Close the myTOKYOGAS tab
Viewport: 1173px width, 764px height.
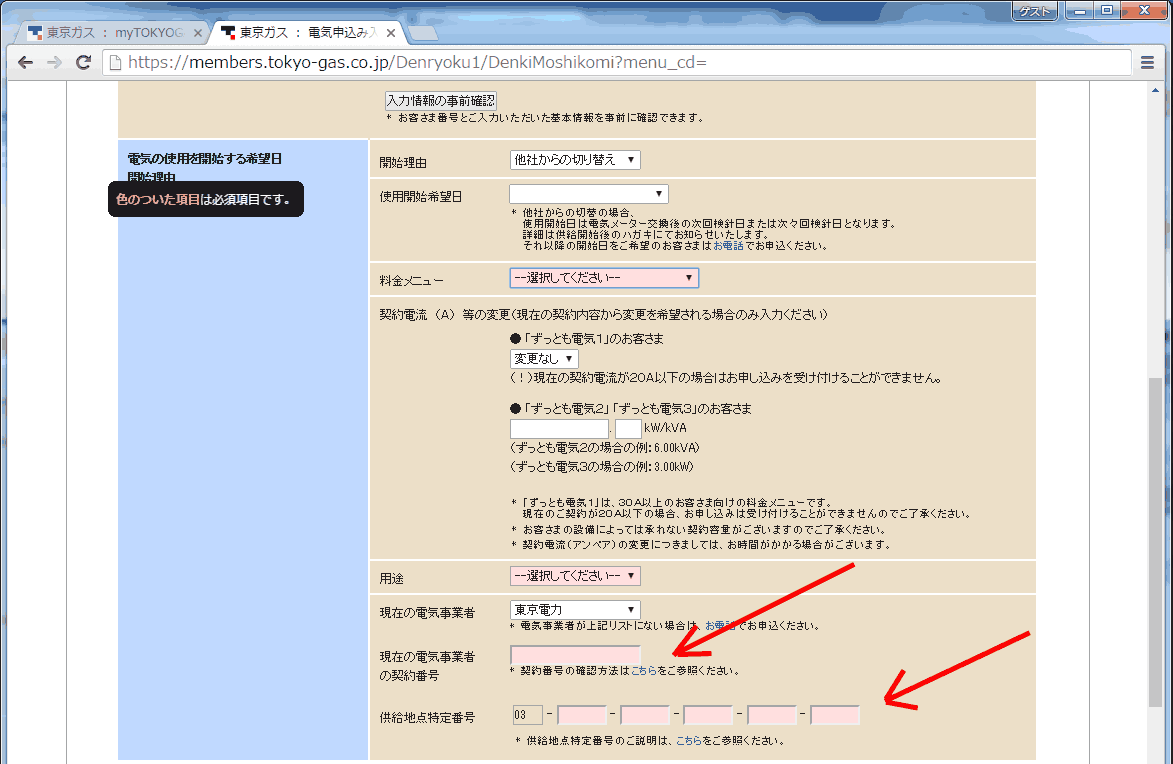(x=197, y=33)
